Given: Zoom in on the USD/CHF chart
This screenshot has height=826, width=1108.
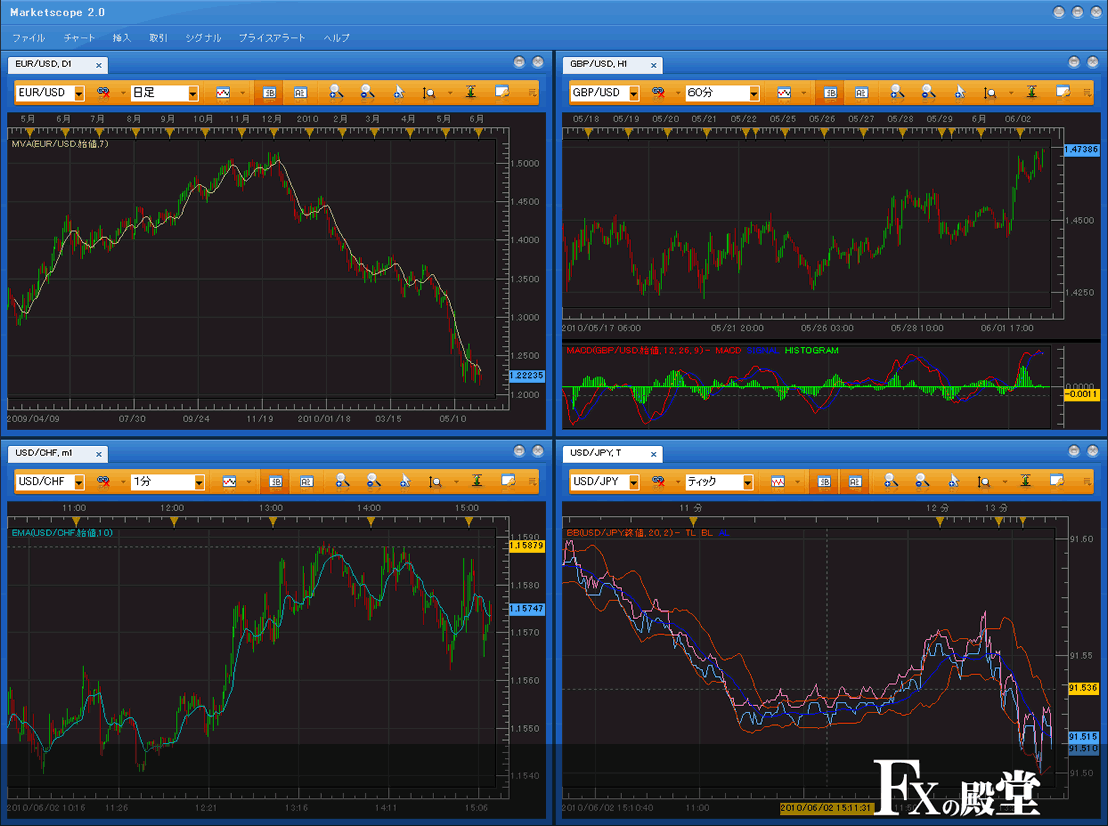Looking at the screenshot, I should click(343, 481).
